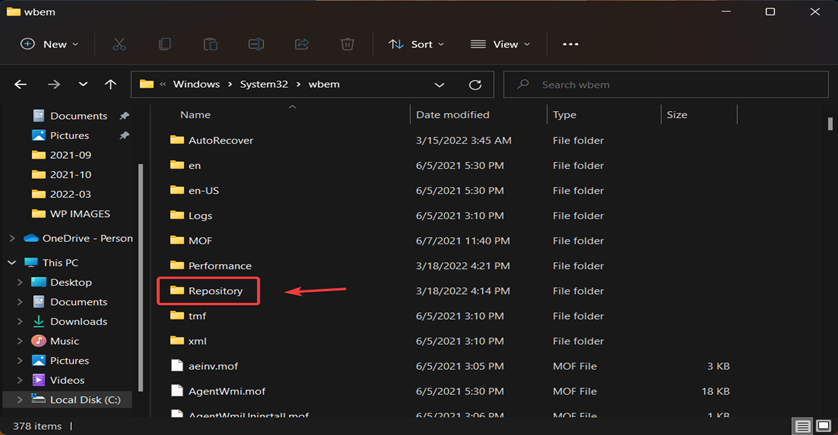Viewport: 838px width, 435px height.
Task: Switch to details view in status bar
Action: 803,426
